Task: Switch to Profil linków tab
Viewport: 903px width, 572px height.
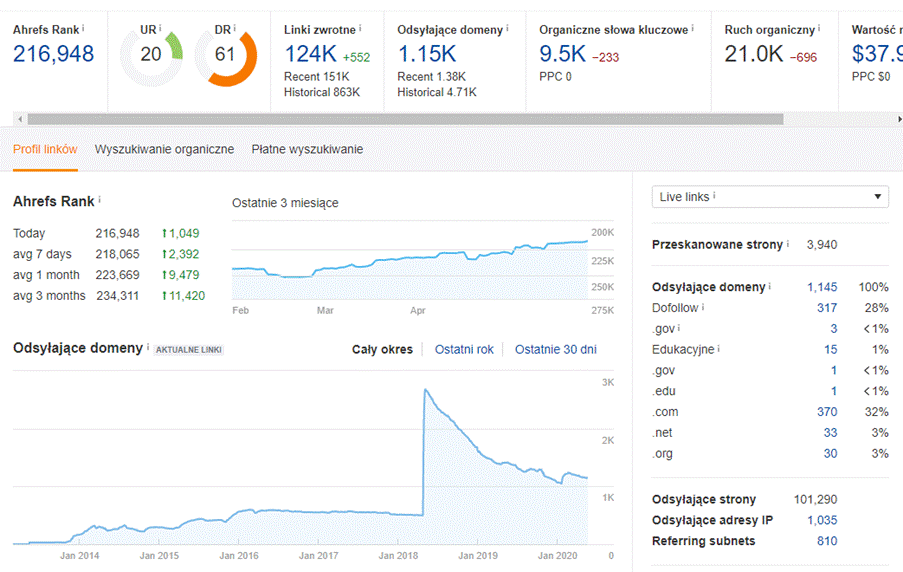Action: 45,149
